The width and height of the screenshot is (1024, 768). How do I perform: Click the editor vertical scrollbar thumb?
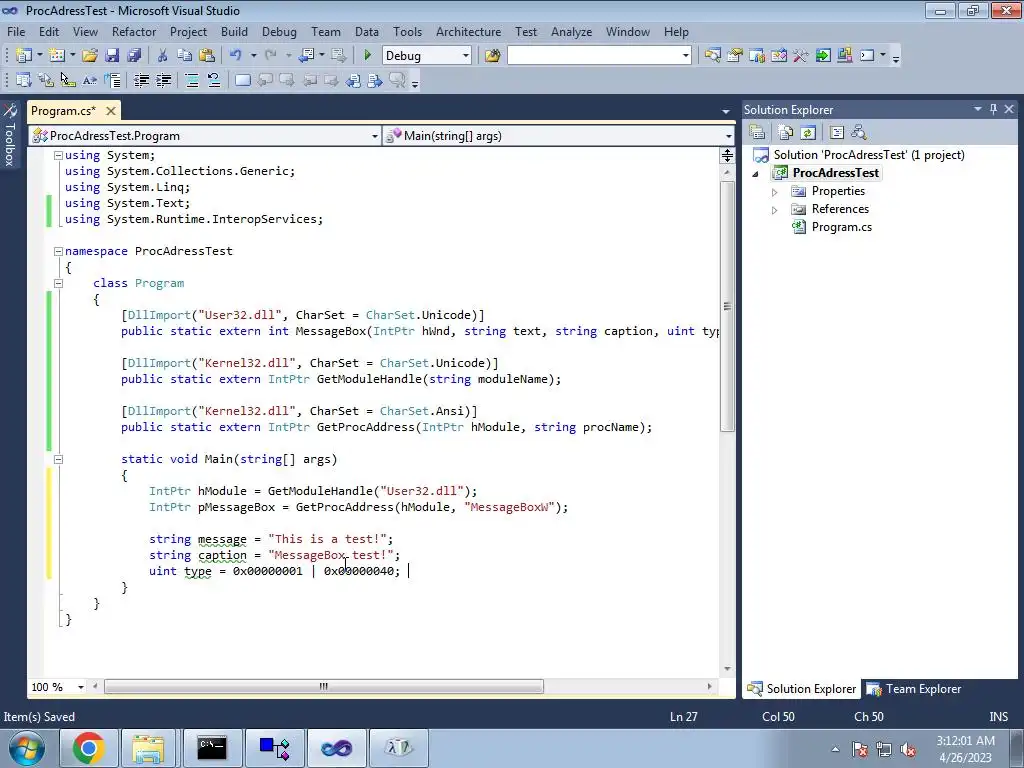point(727,306)
